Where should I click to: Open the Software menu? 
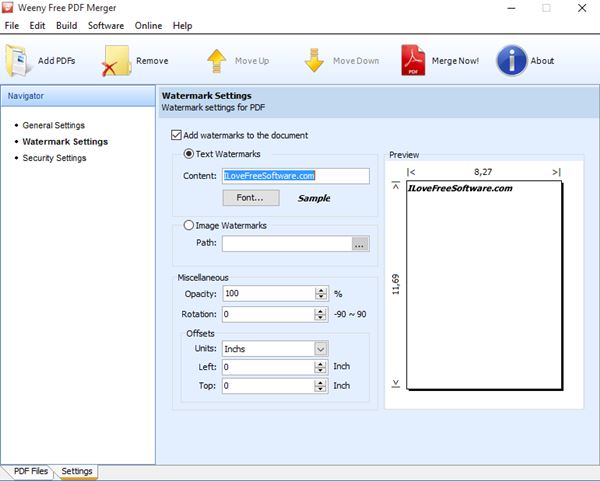click(x=107, y=25)
